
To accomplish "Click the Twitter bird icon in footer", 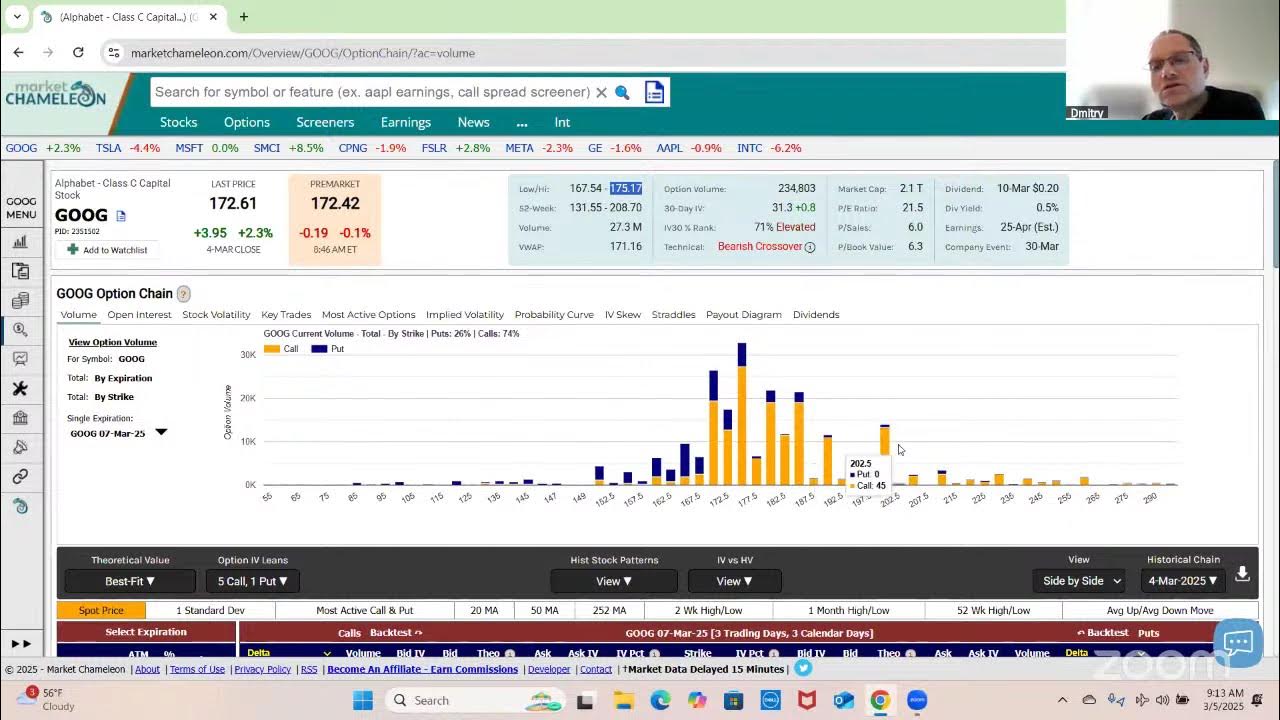I will pyautogui.click(x=803, y=669).
